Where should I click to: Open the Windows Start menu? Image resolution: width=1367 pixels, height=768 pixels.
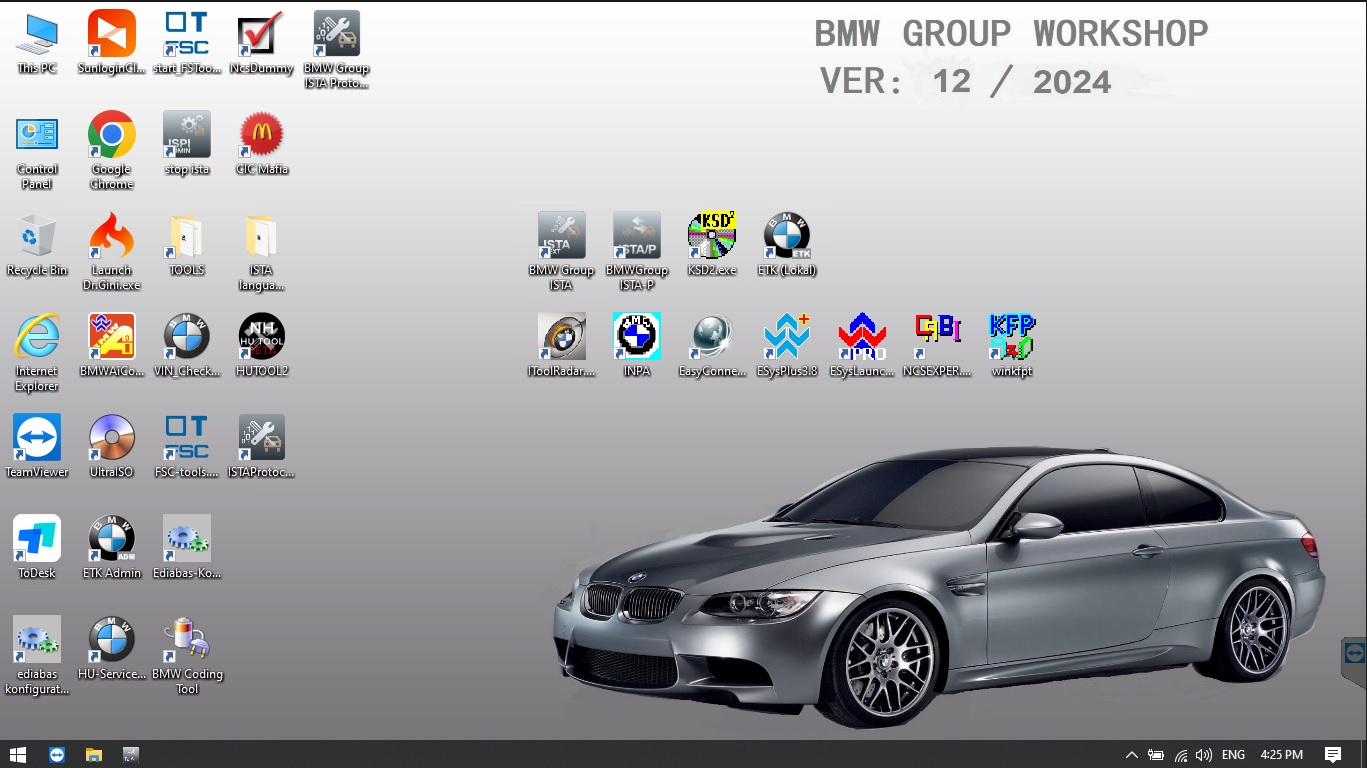tap(19, 754)
